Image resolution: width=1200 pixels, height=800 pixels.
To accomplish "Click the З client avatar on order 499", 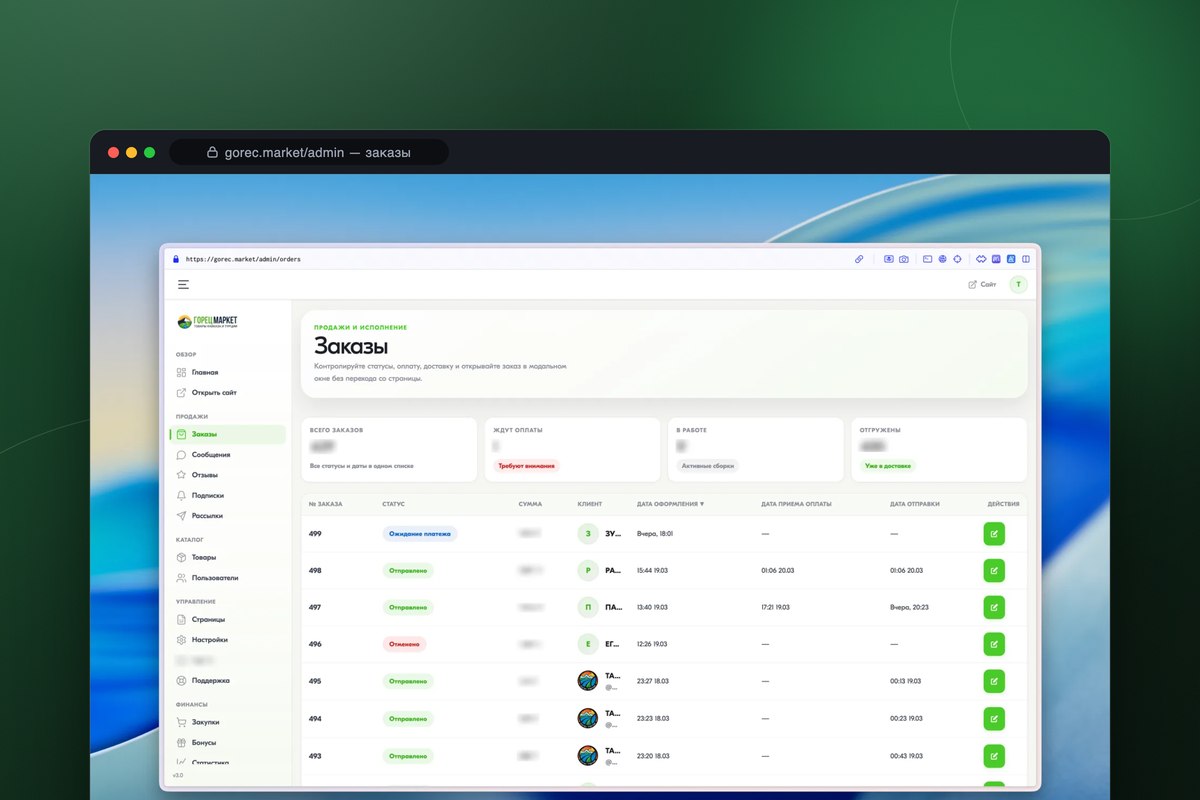I will [588, 534].
